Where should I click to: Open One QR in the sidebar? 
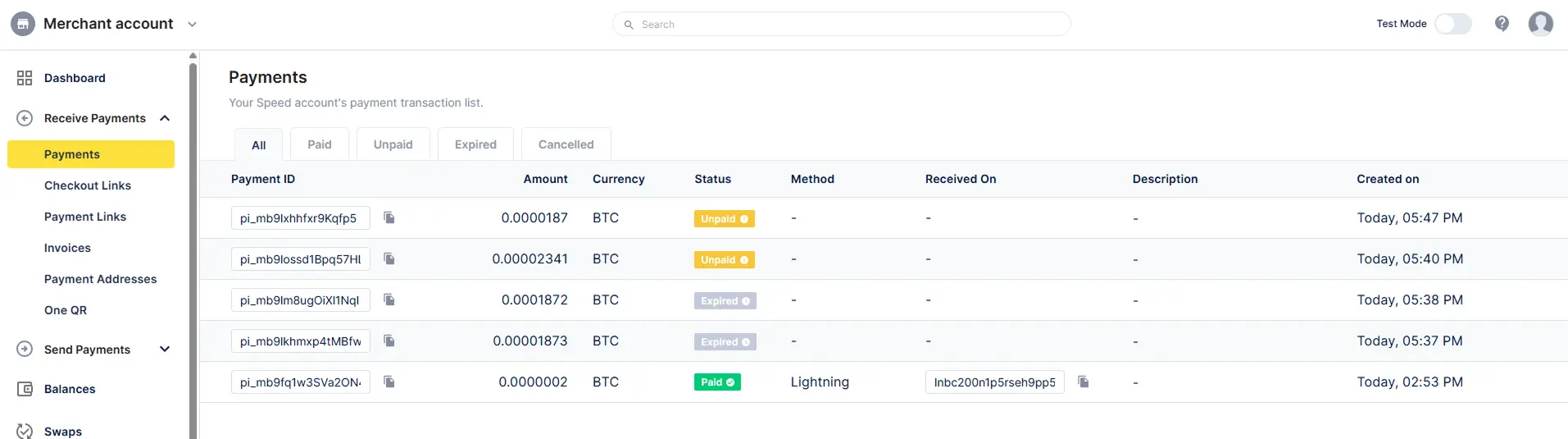66,310
